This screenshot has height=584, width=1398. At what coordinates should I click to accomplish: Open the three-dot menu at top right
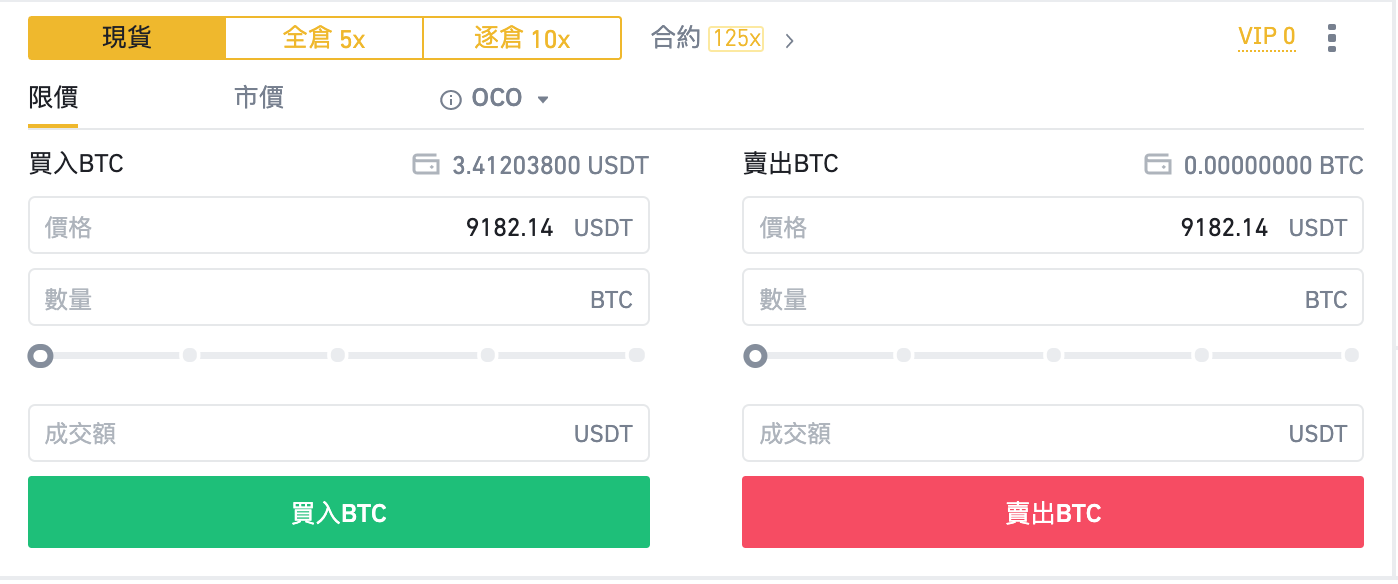[x=1332, y=37]
